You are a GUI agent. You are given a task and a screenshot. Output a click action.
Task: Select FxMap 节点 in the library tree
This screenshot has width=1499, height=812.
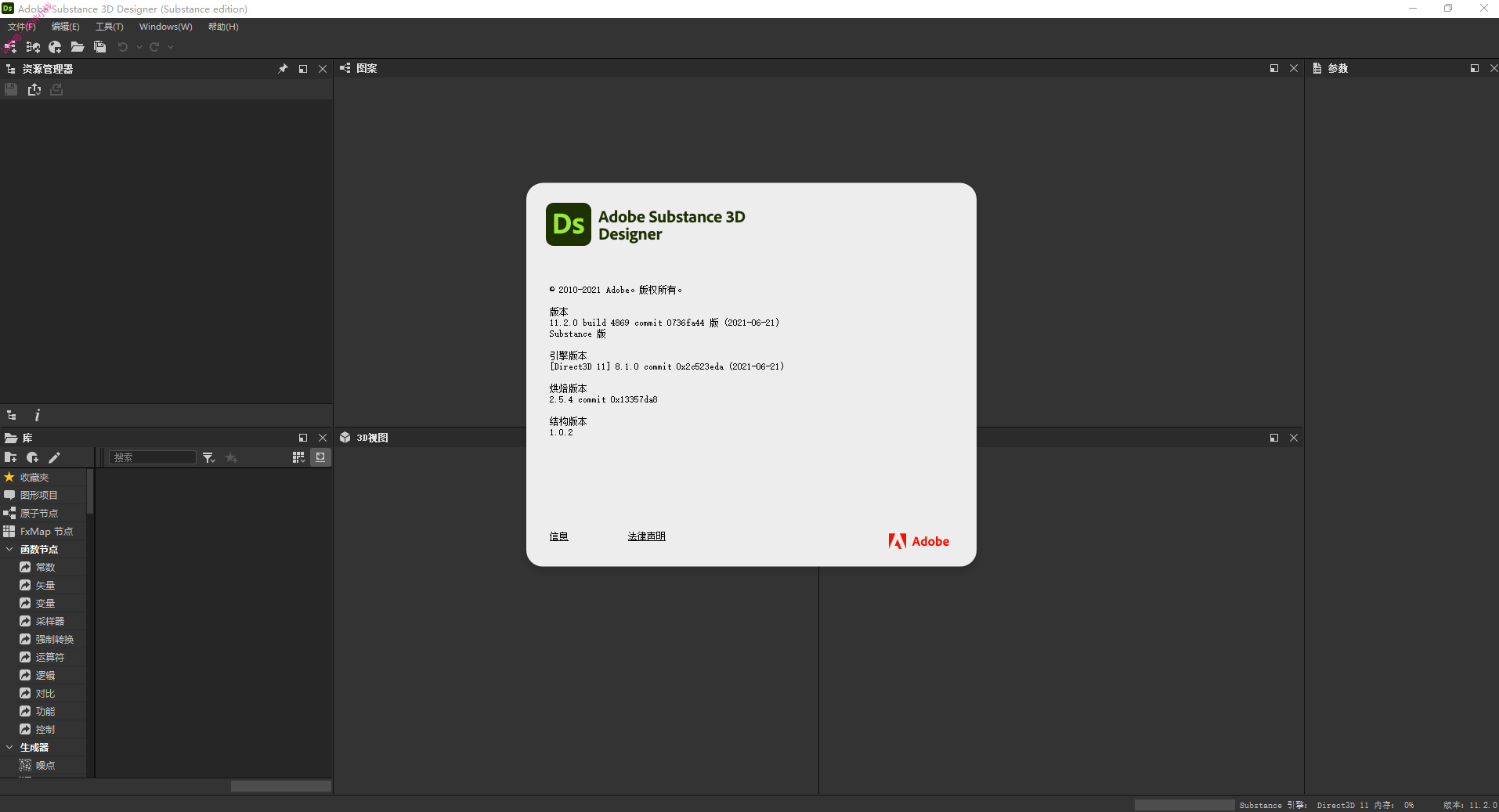(43, 531)
